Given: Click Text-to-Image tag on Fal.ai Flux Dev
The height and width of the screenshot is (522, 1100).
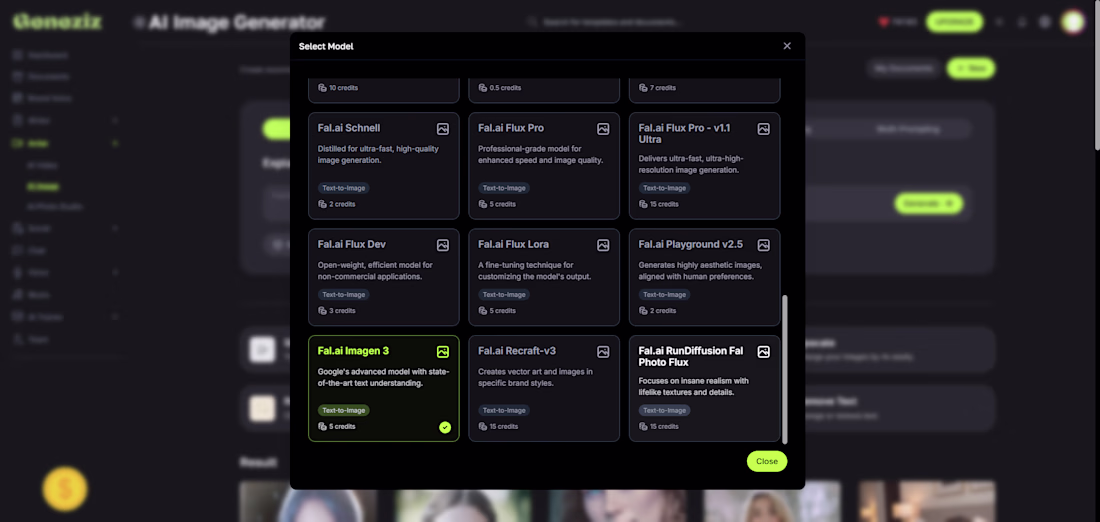Looking at the screenshot, I should point(344,295).
